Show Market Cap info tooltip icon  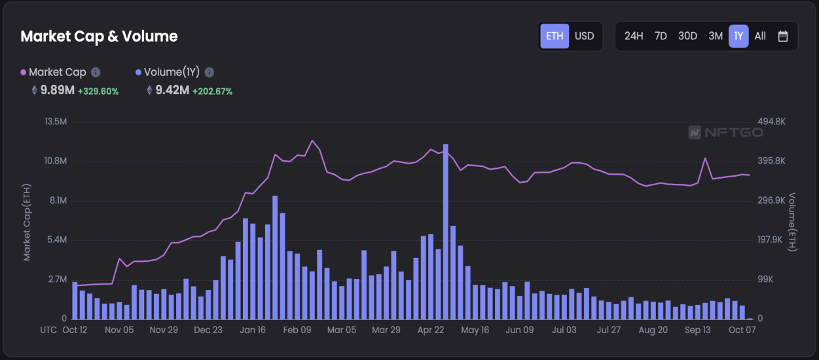point(96,72)
